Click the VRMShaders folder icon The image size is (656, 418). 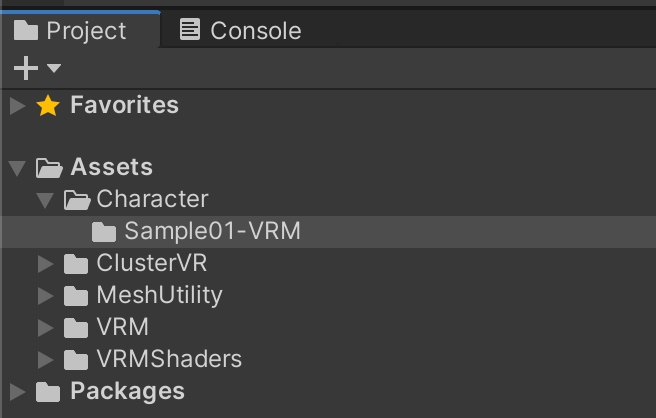[76, 359]
